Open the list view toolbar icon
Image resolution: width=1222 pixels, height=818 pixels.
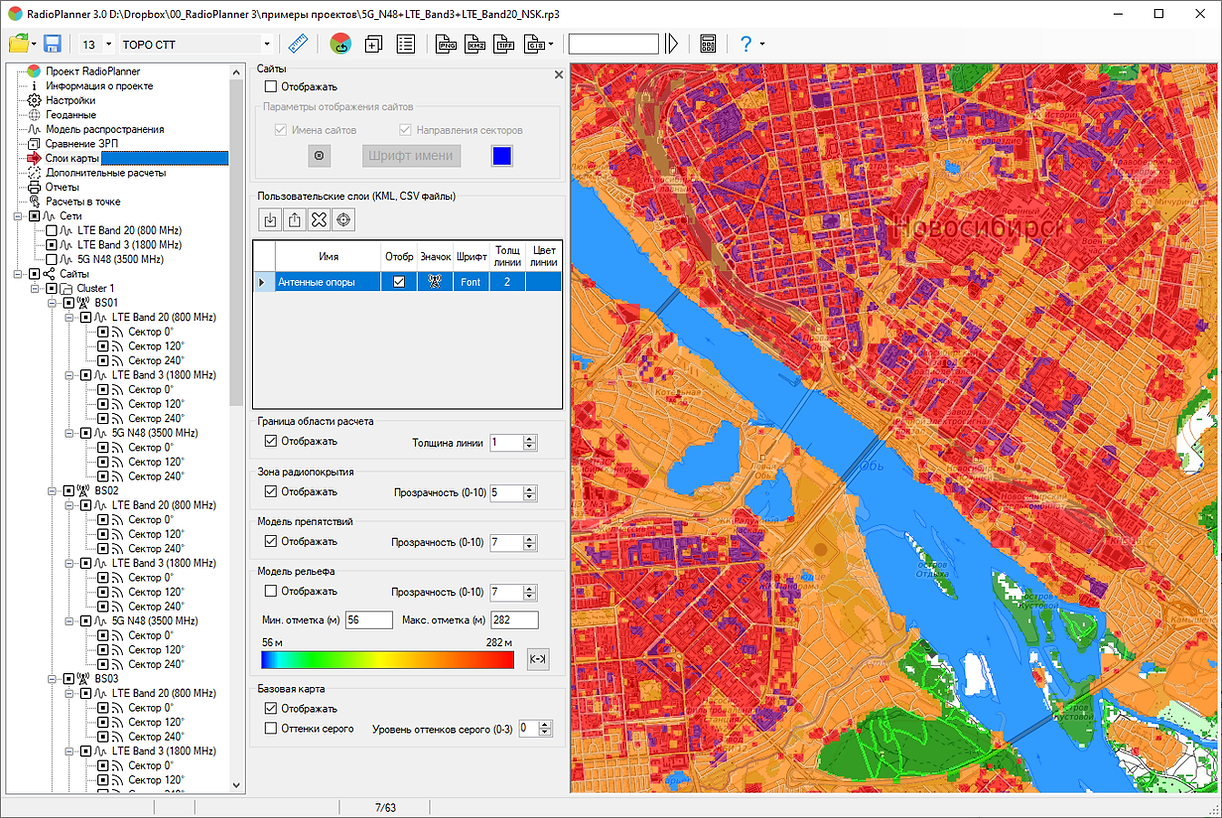406,44
